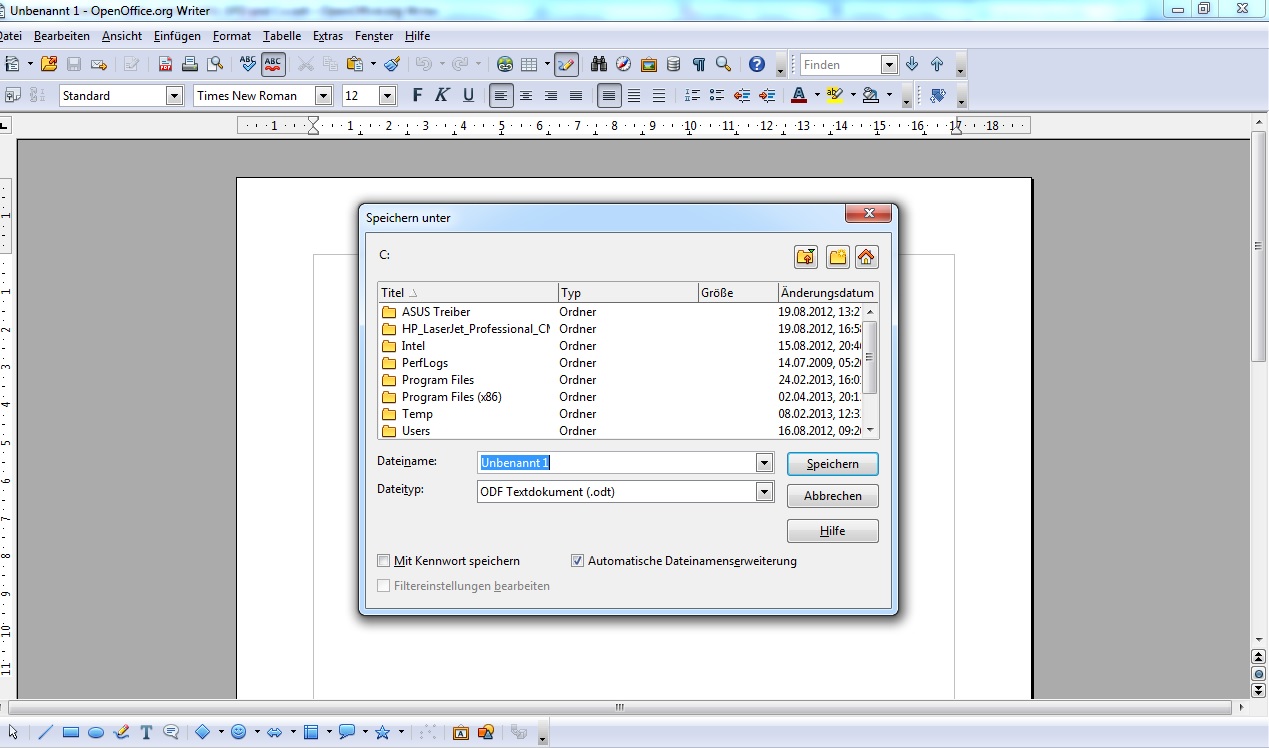Toggle underline formatting icon
The image size is (1269, 748).
tap(468, 96)
